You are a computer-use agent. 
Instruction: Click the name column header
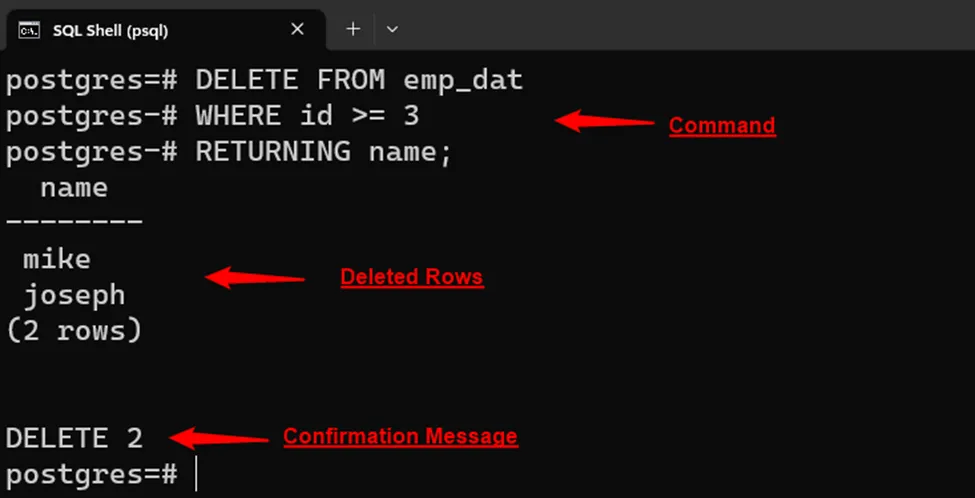click(x=74, y=187)
